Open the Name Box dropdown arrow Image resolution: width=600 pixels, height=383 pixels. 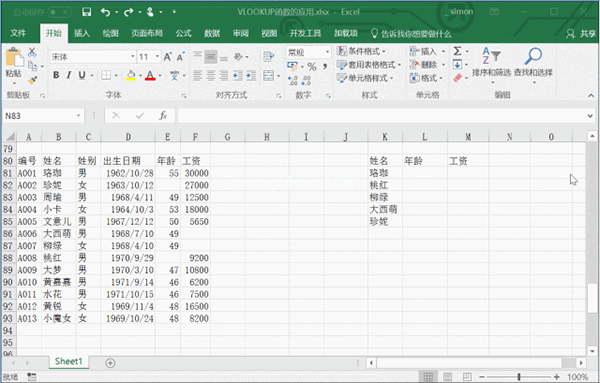point(78,116)
